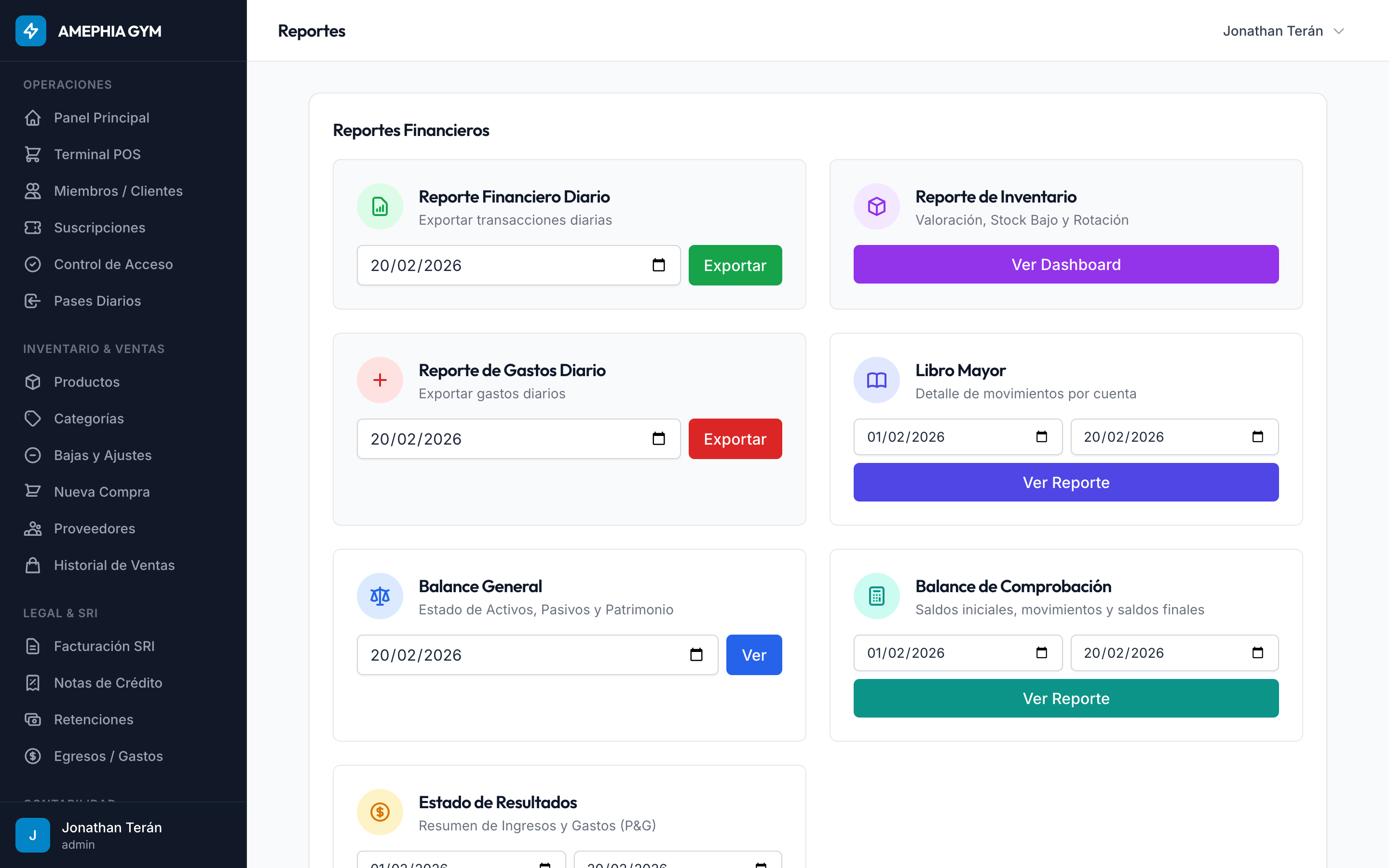The width and height of the screenshot is (1389, 868).
Task: Click the receipt icon beside Notas de Crédito
Action: [x=33, y=684]
